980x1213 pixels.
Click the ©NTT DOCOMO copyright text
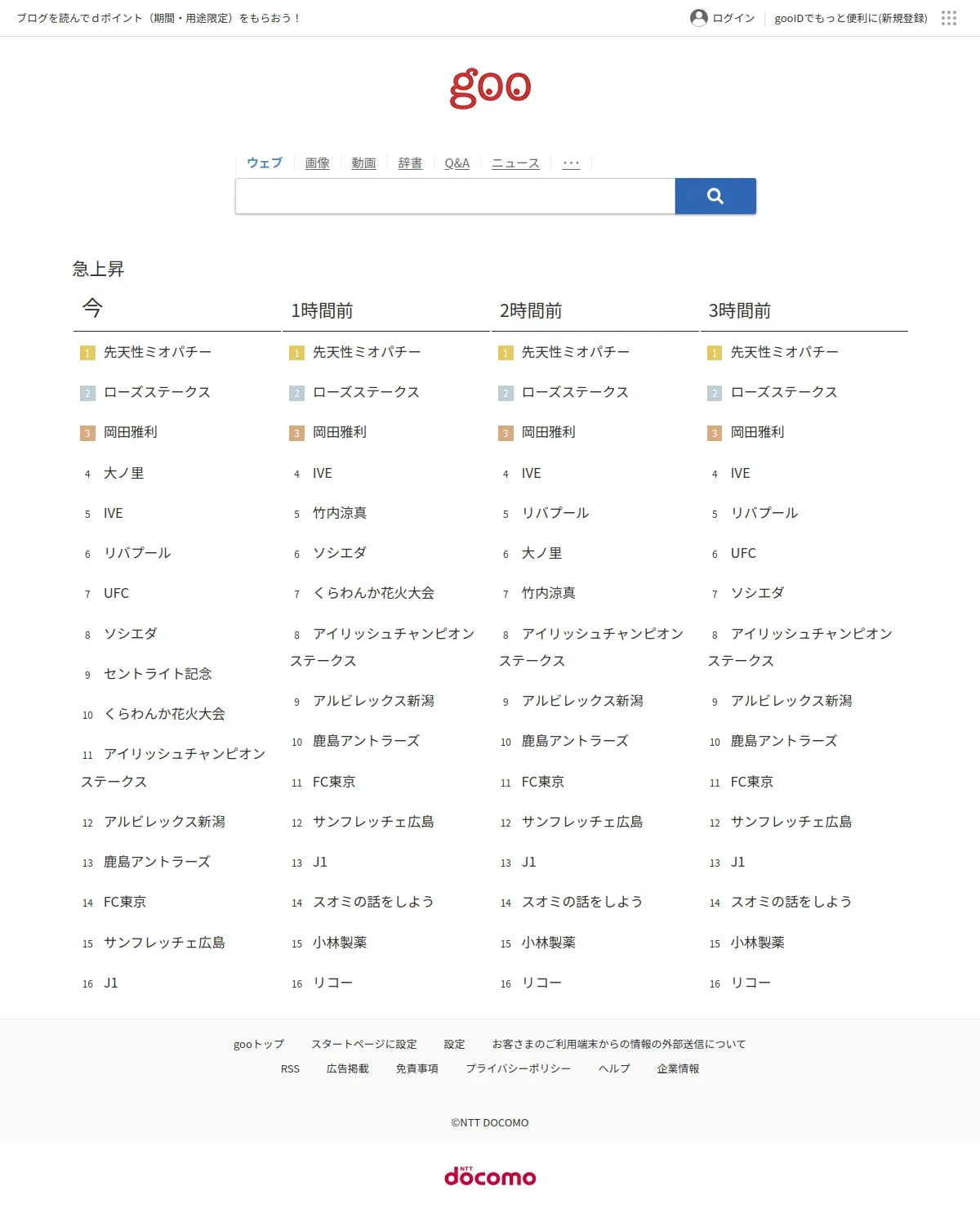490,1122
